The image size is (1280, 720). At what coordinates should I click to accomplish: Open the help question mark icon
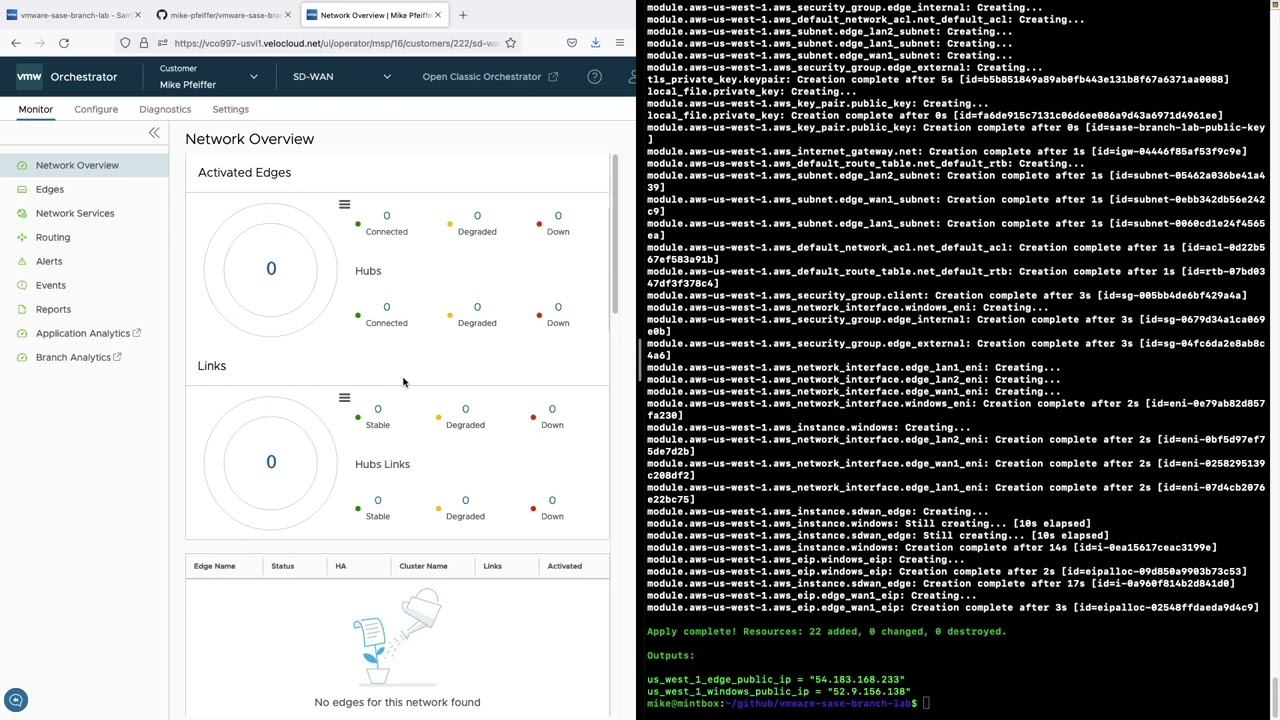[x=594, y=77]
